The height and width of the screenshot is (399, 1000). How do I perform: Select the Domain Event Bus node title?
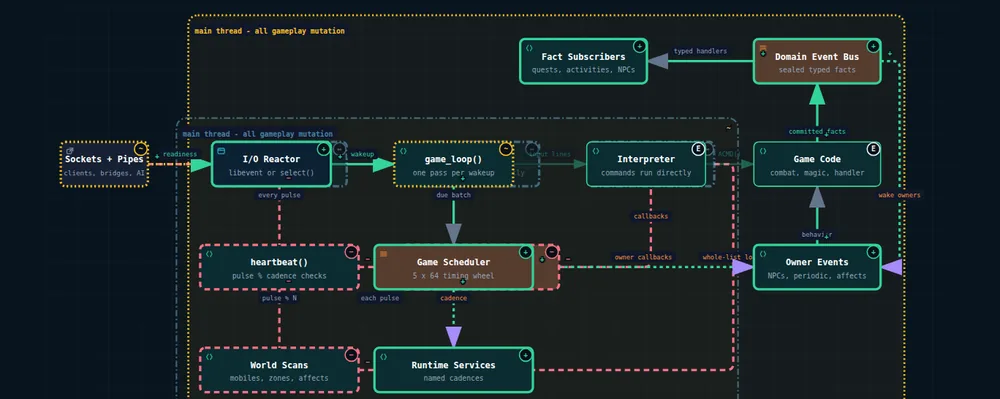817,57
